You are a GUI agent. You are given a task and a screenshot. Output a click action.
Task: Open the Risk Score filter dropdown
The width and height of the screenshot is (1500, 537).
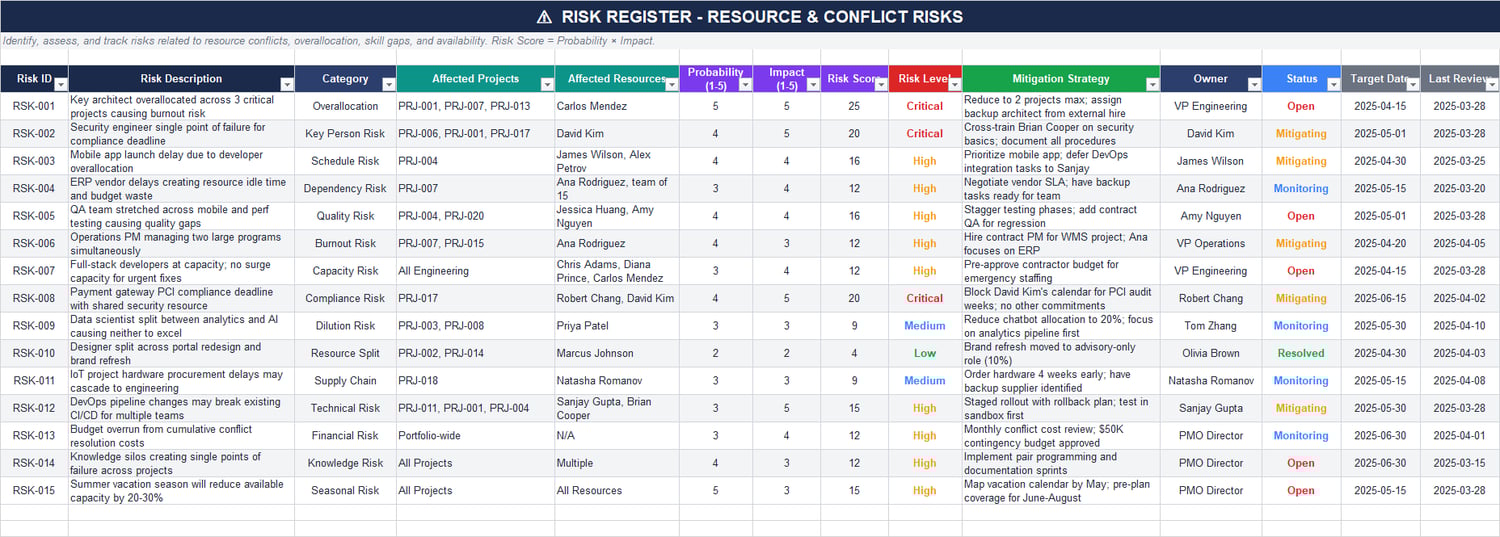881,85
